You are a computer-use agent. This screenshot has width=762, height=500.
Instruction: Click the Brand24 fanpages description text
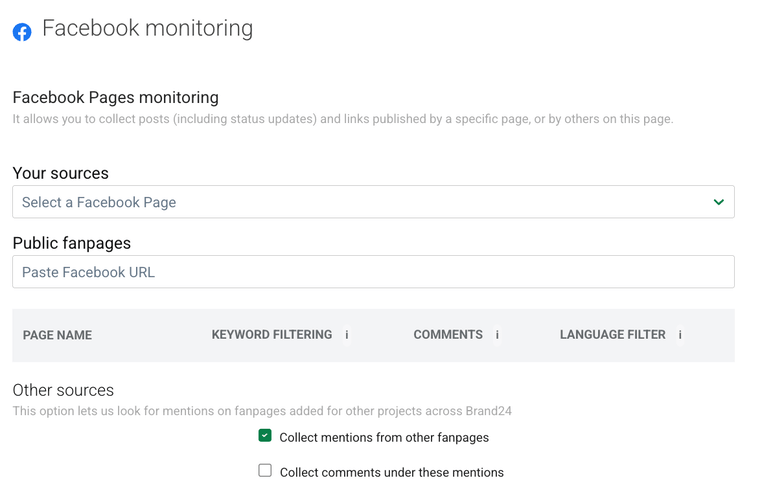262,411
